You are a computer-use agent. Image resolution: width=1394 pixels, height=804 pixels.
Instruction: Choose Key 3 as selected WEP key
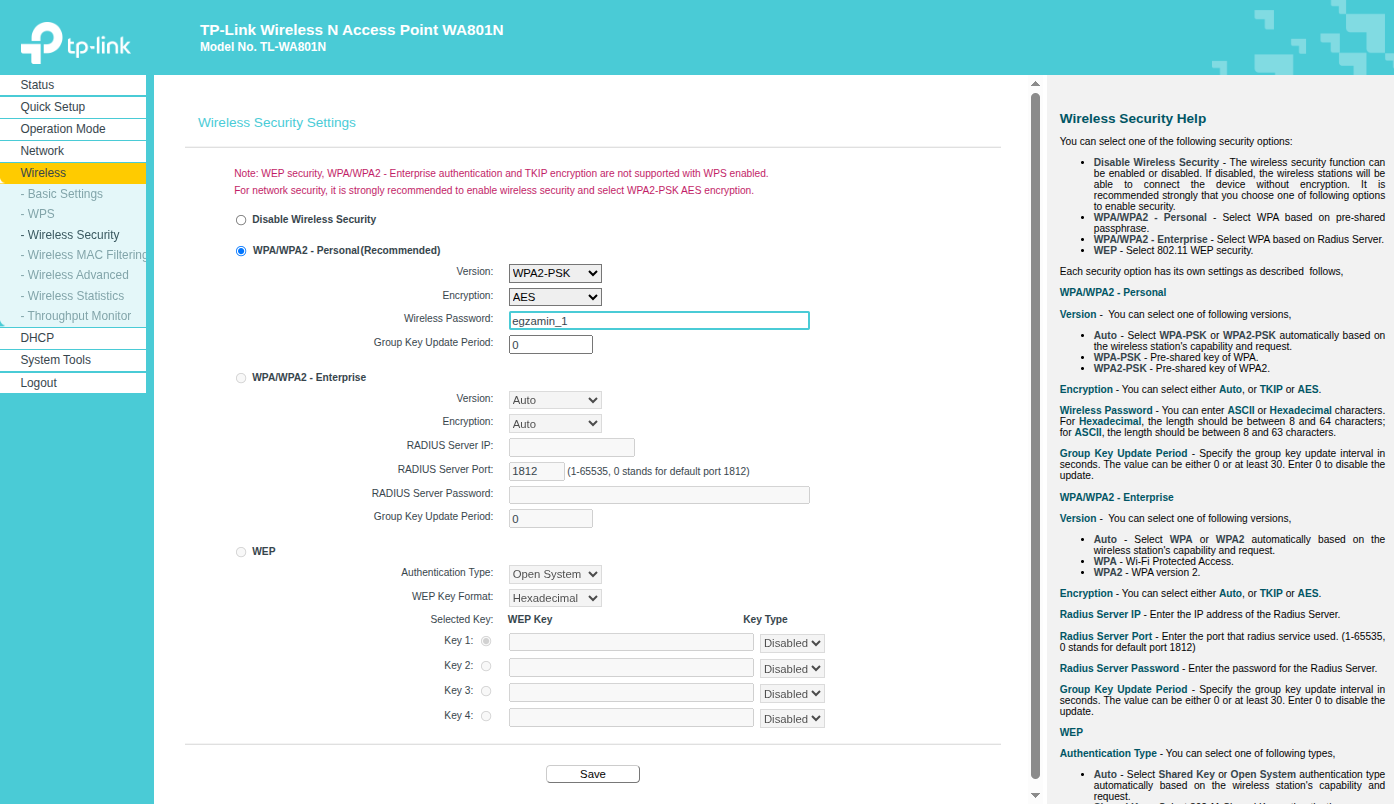(486, 691)
